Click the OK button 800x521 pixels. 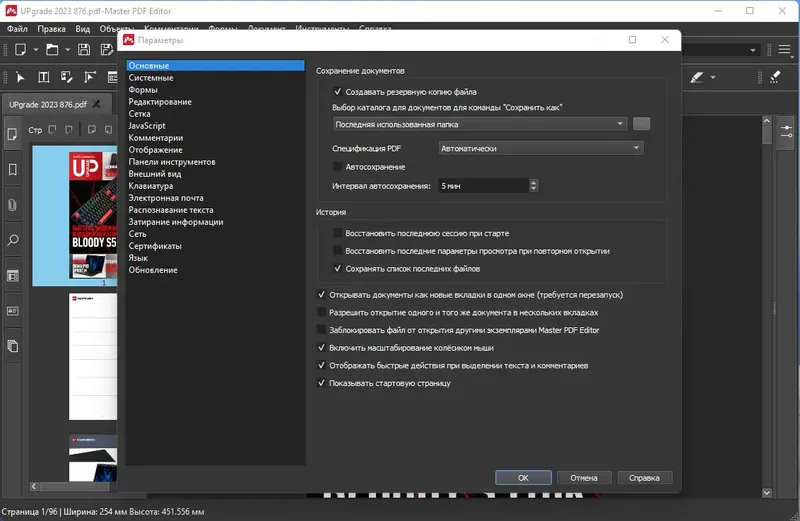point(523,478)
